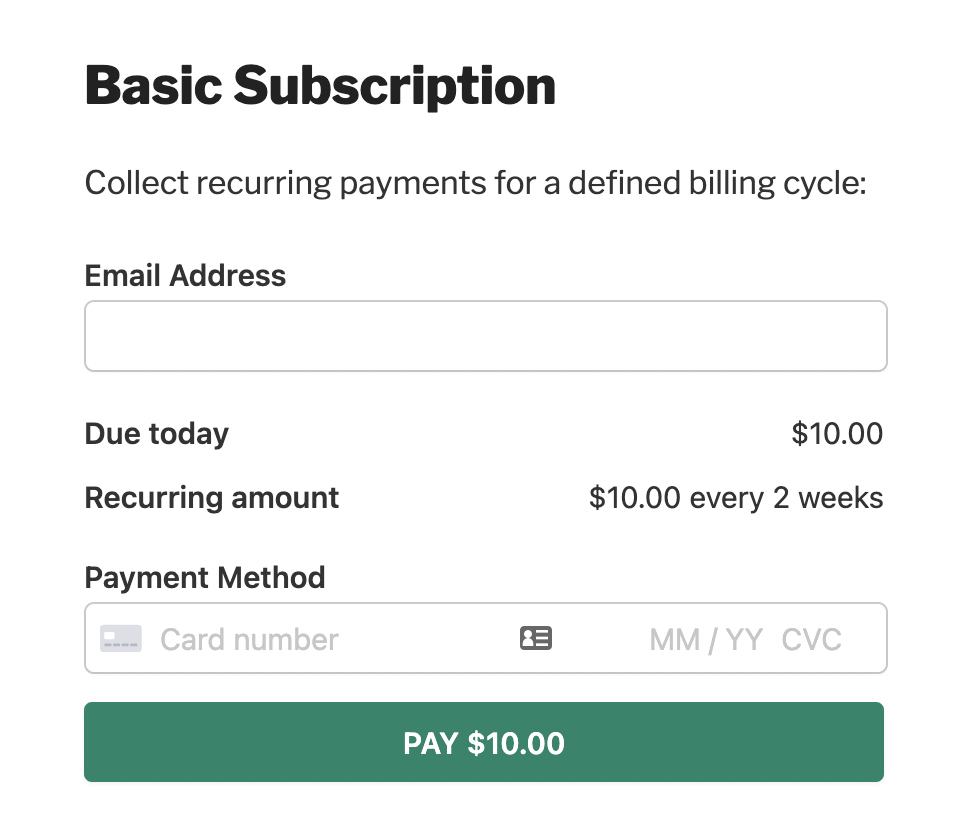This screenshot has width=964, height=840.
Task: Click the Email Address label
Action: point(185,276)
